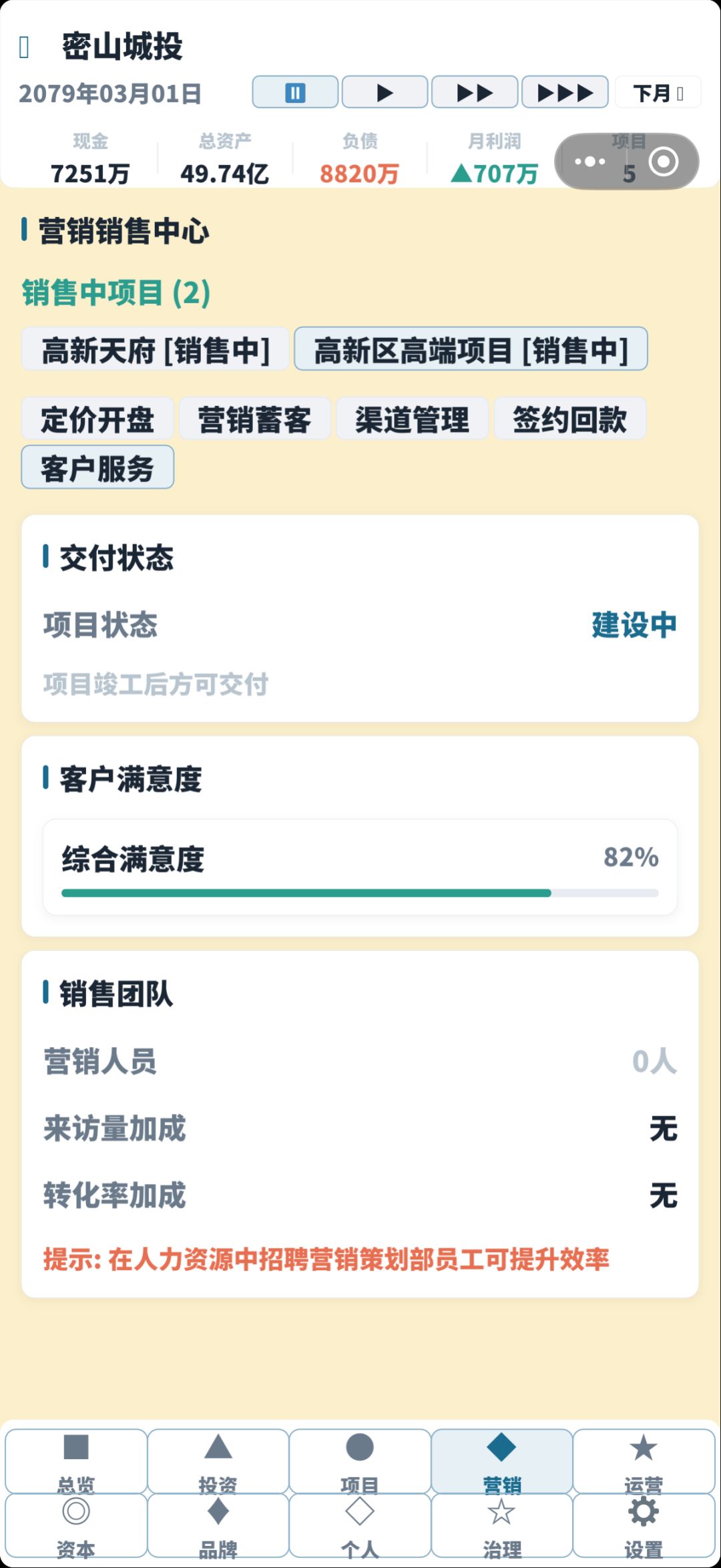Click the 综合满意度 progress bar
Viewport: 721px width, 1568px height.
[x=360, y=893]
